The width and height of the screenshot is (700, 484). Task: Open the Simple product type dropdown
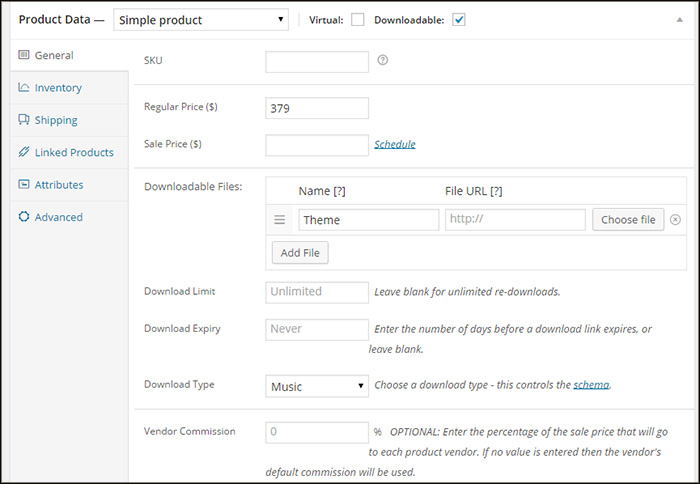[201, 20]
